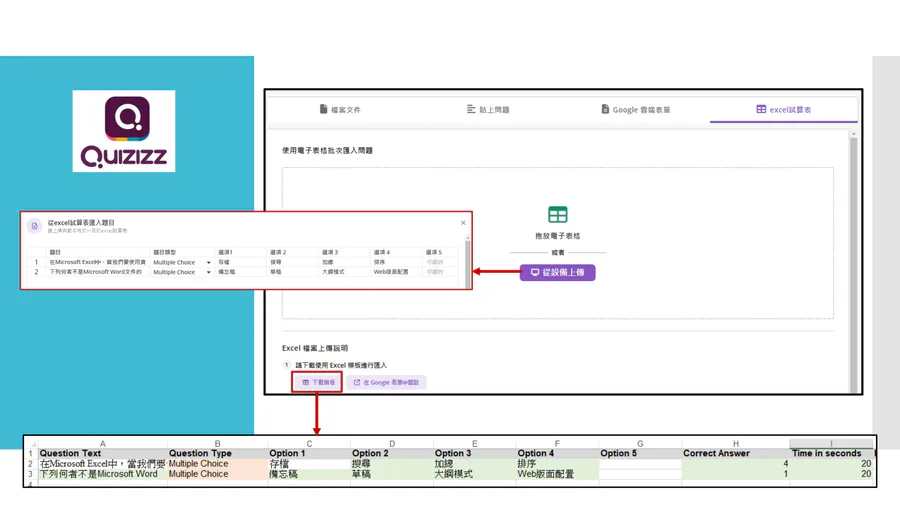Click the table icon on excel試算表 tab

[x=761, y=109]
